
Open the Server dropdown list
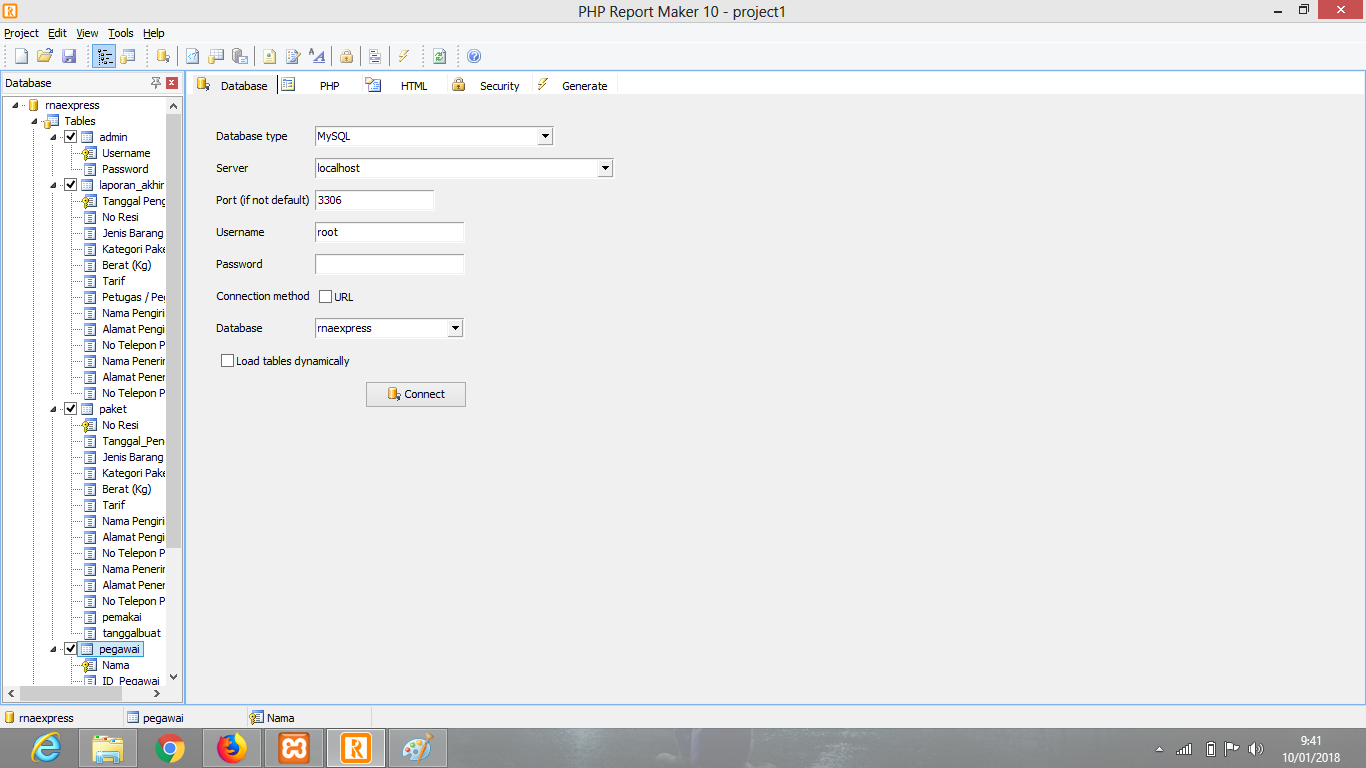point(605,168)
